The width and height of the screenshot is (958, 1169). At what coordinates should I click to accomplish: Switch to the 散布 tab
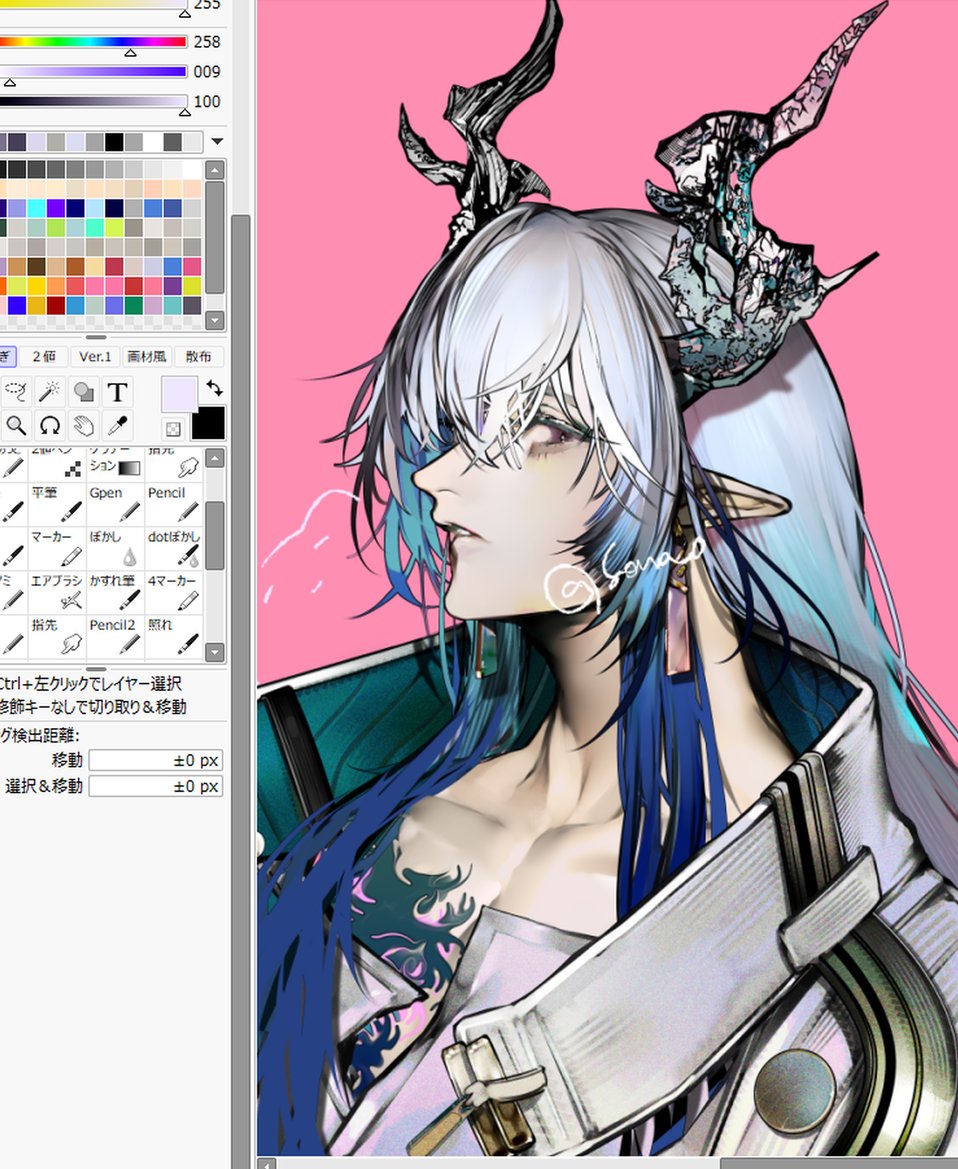pyautogui.click(x=198, y=356)
